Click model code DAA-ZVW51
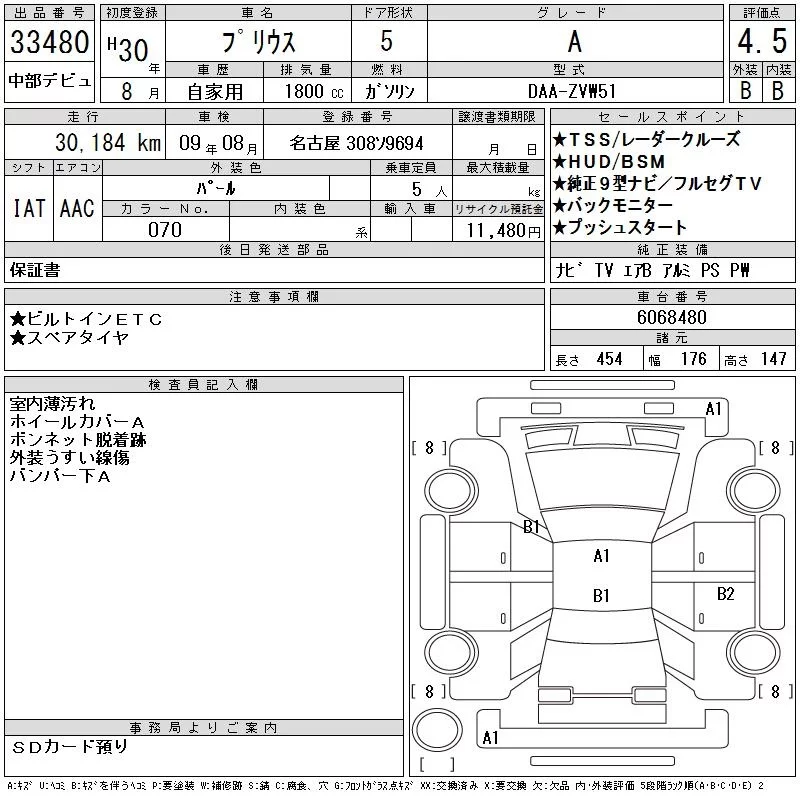800x800 pixels. pyautogui.click(x=572, y=91)
